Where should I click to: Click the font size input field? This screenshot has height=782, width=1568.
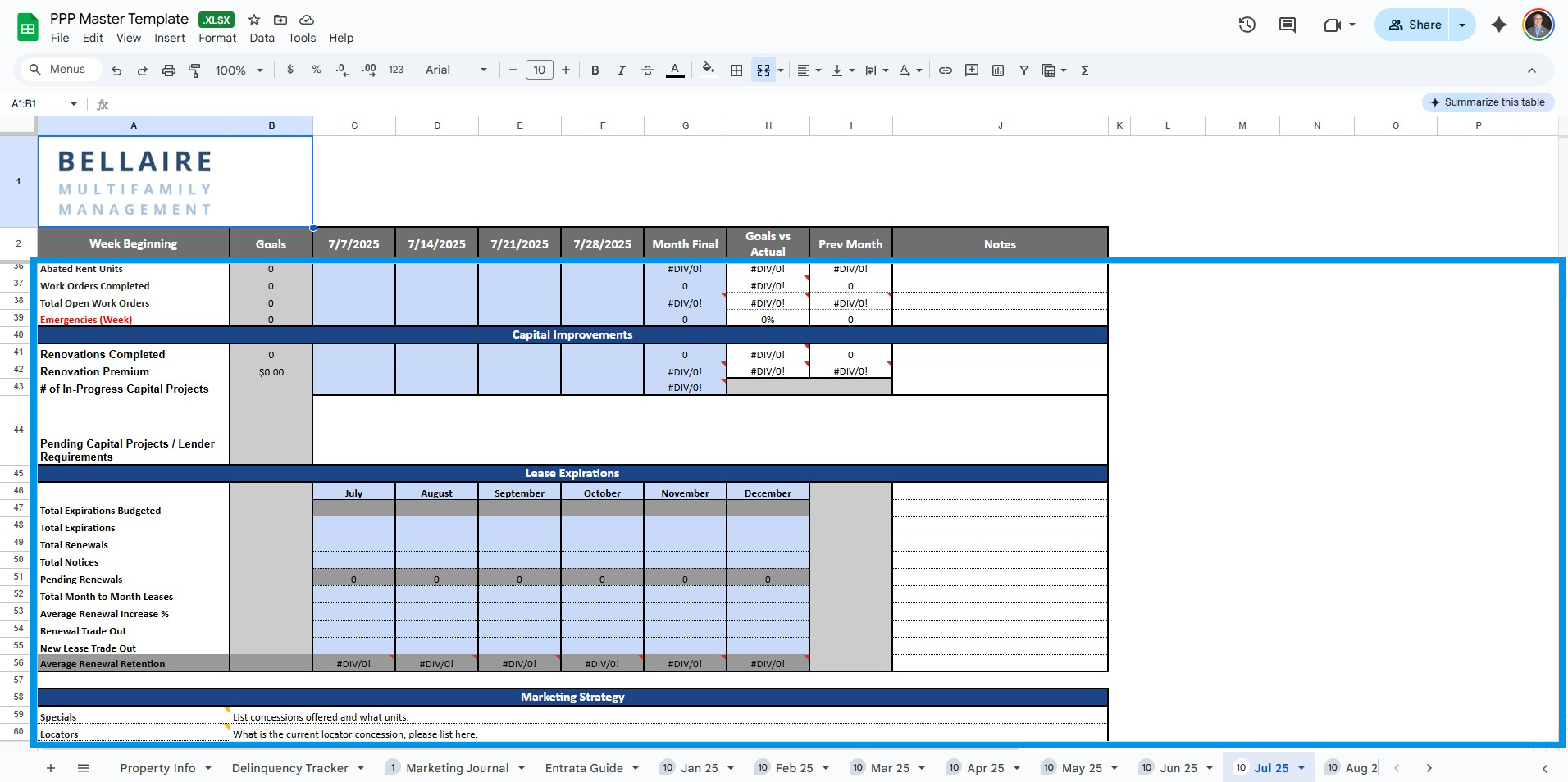tap(540, 70)
